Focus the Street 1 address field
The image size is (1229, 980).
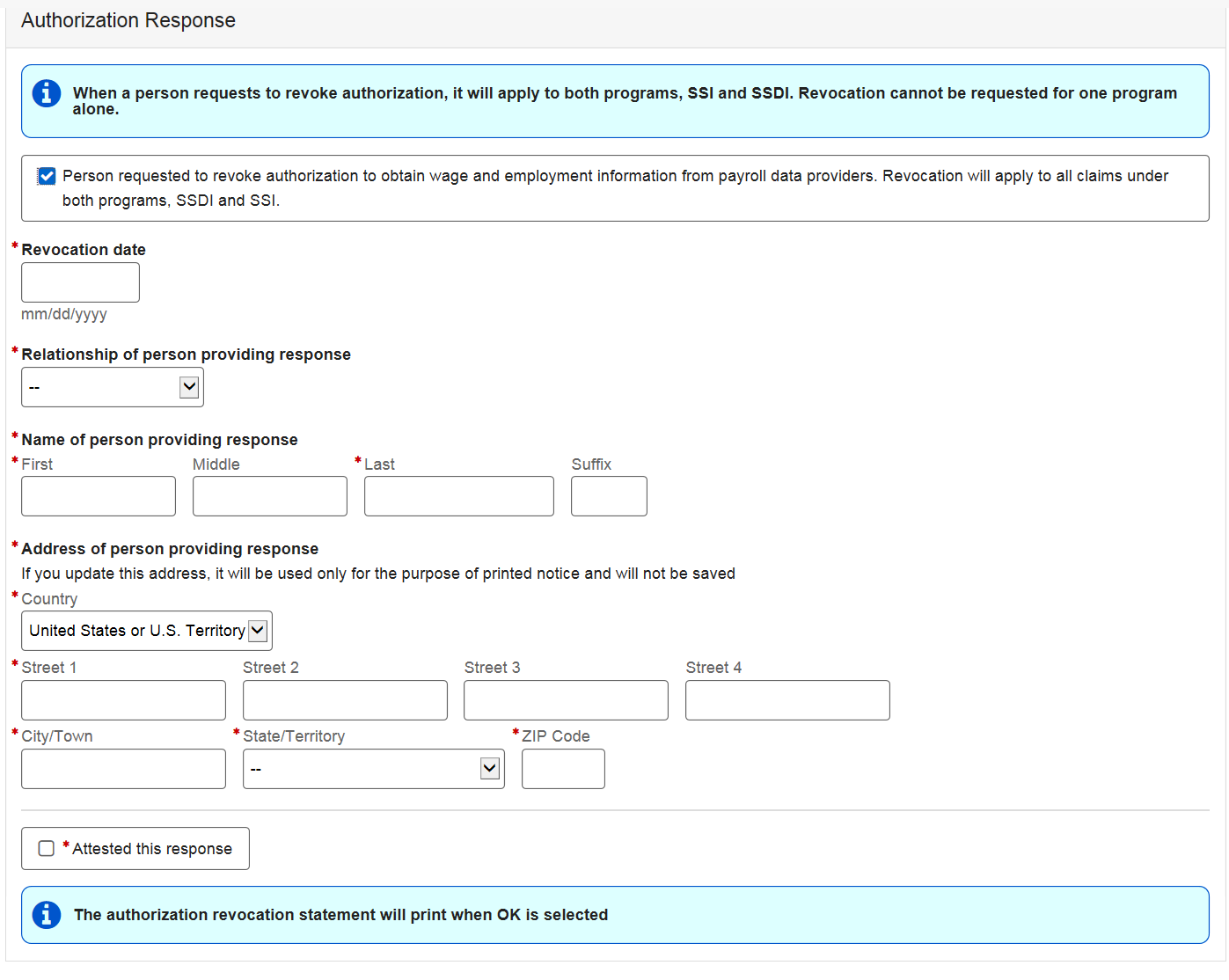123,700
